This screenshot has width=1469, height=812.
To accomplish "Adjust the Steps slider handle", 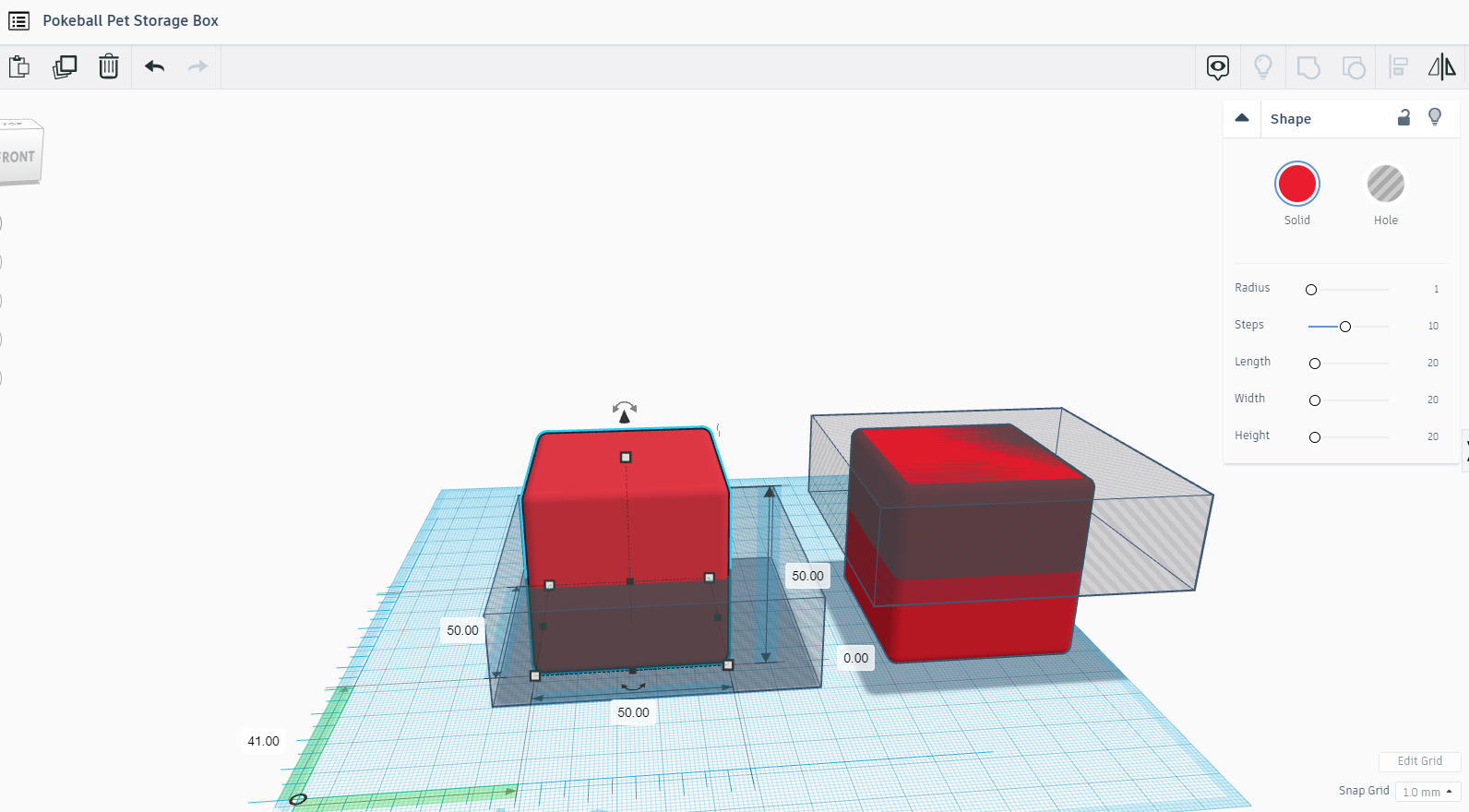I will coord(1345,327).
